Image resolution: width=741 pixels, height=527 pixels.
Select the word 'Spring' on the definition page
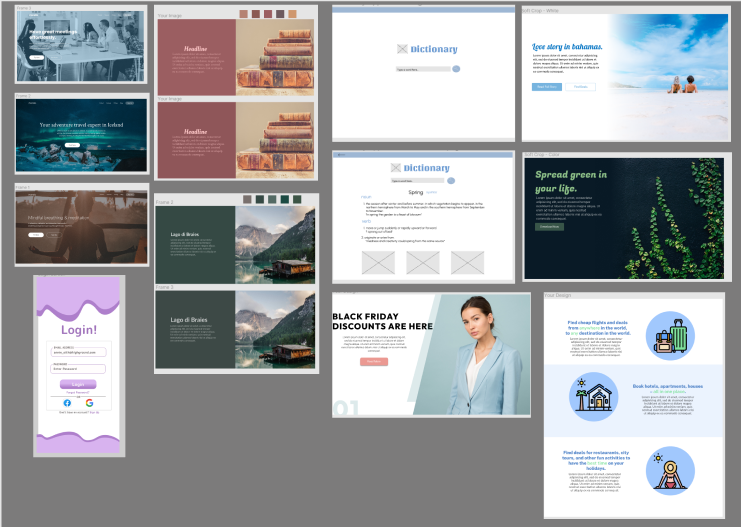point(416,192)
